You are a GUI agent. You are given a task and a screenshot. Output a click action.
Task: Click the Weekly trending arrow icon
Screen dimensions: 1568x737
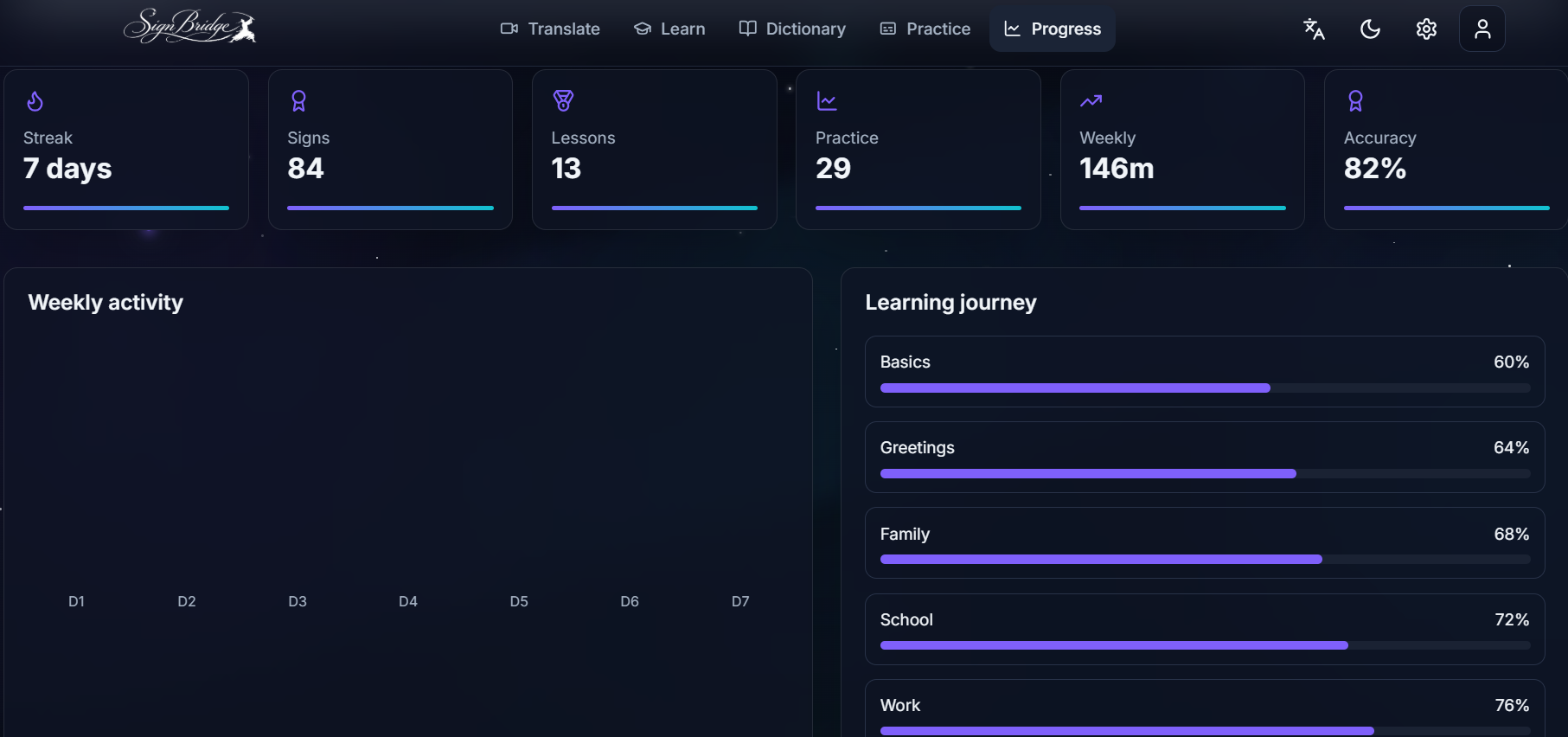(1091, 101)
